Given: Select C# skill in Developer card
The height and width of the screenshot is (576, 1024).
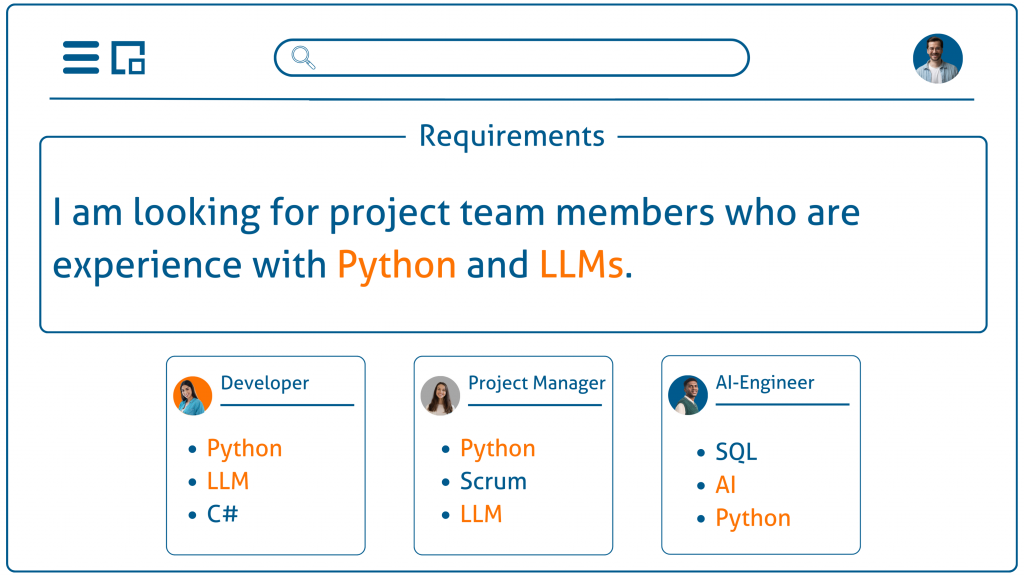Looking at the screenshot, I should (x=223, y=514).
